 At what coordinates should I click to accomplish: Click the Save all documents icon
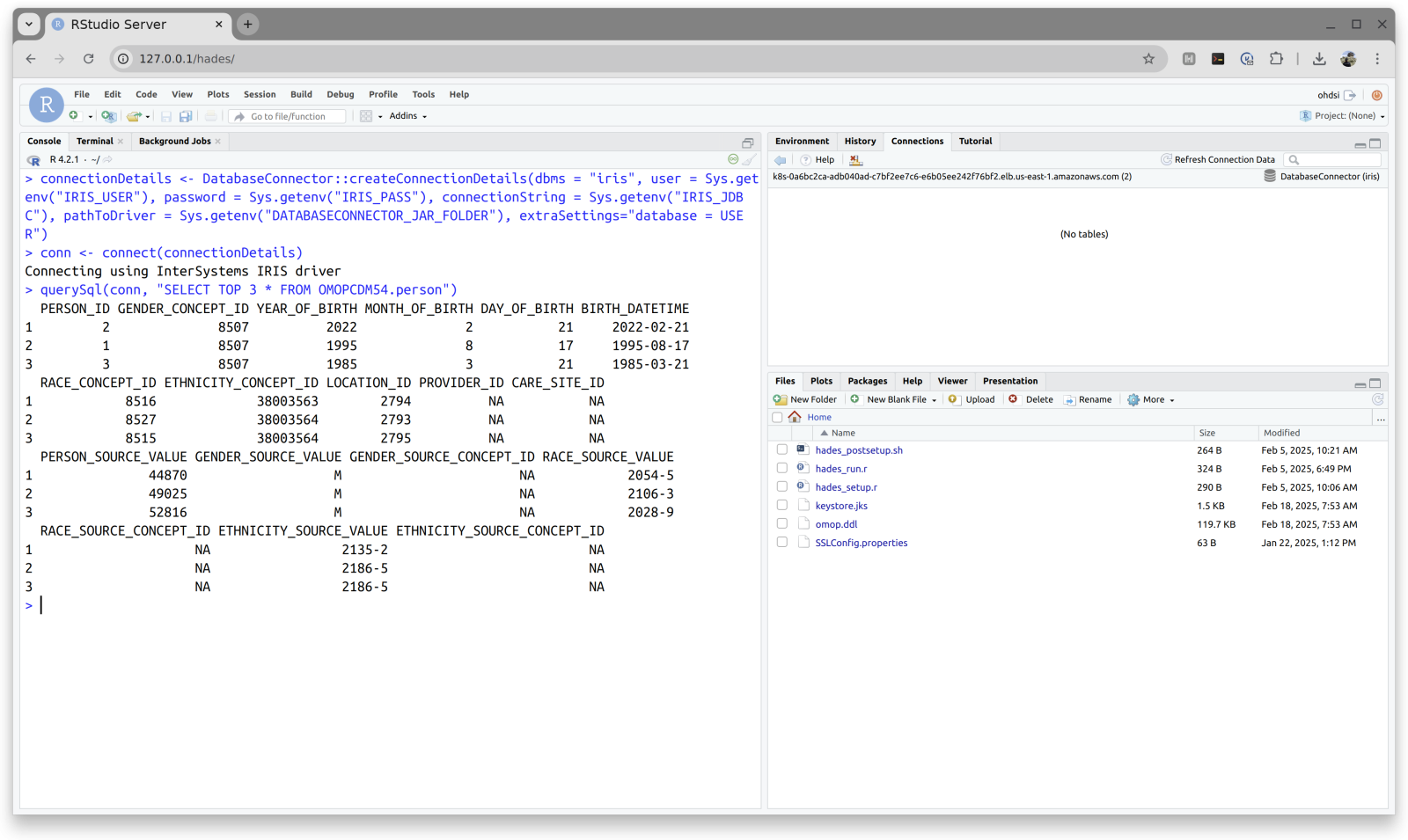point(186,116)
